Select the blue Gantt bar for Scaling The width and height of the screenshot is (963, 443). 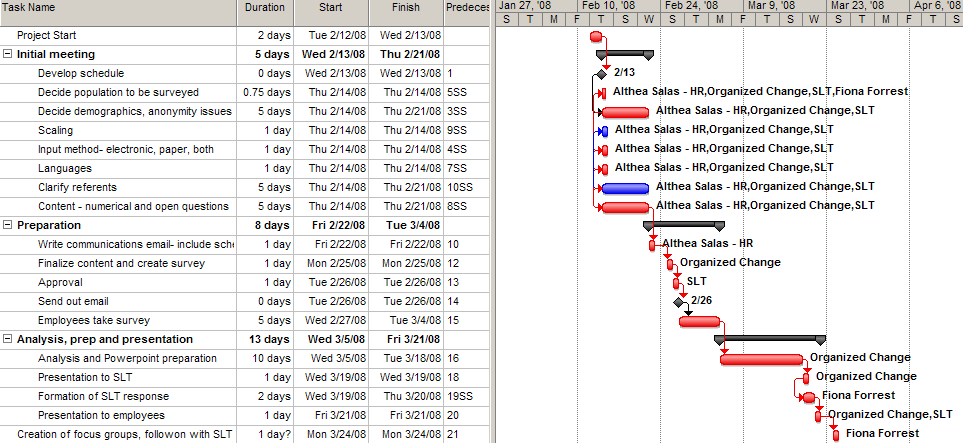(602, 131)
